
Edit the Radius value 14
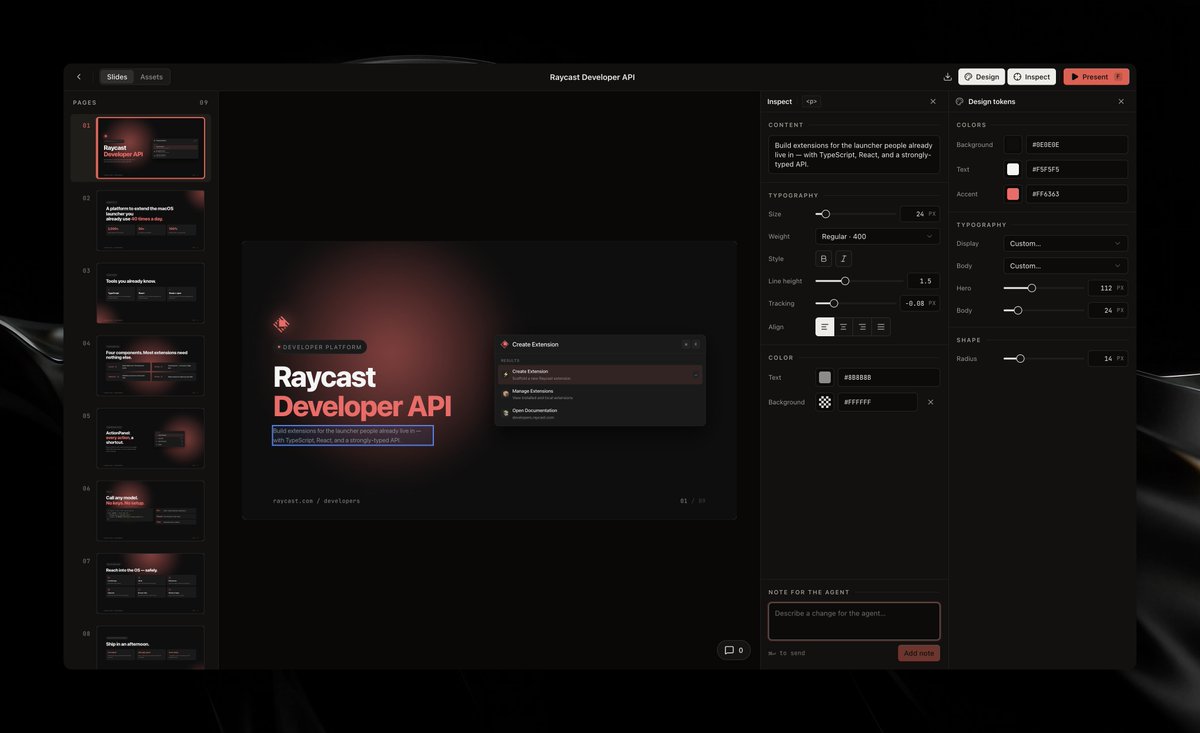pyautogui.click(x=1107, y=358)
